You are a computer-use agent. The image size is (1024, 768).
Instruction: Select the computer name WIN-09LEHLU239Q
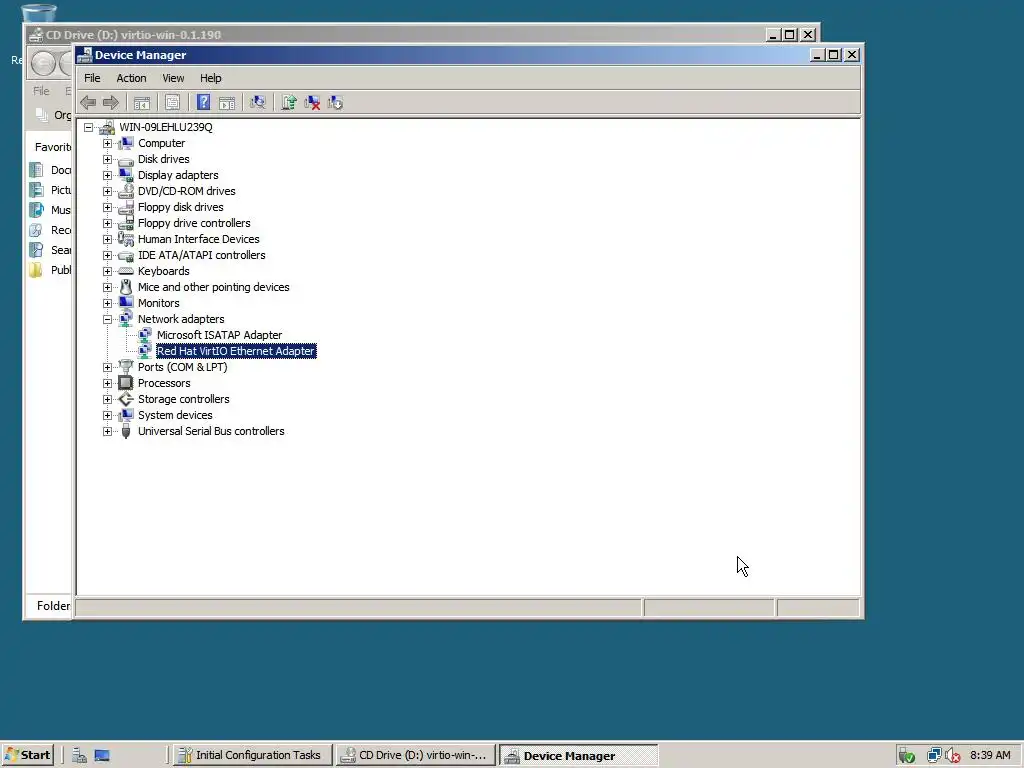click(x=166, y=127)
